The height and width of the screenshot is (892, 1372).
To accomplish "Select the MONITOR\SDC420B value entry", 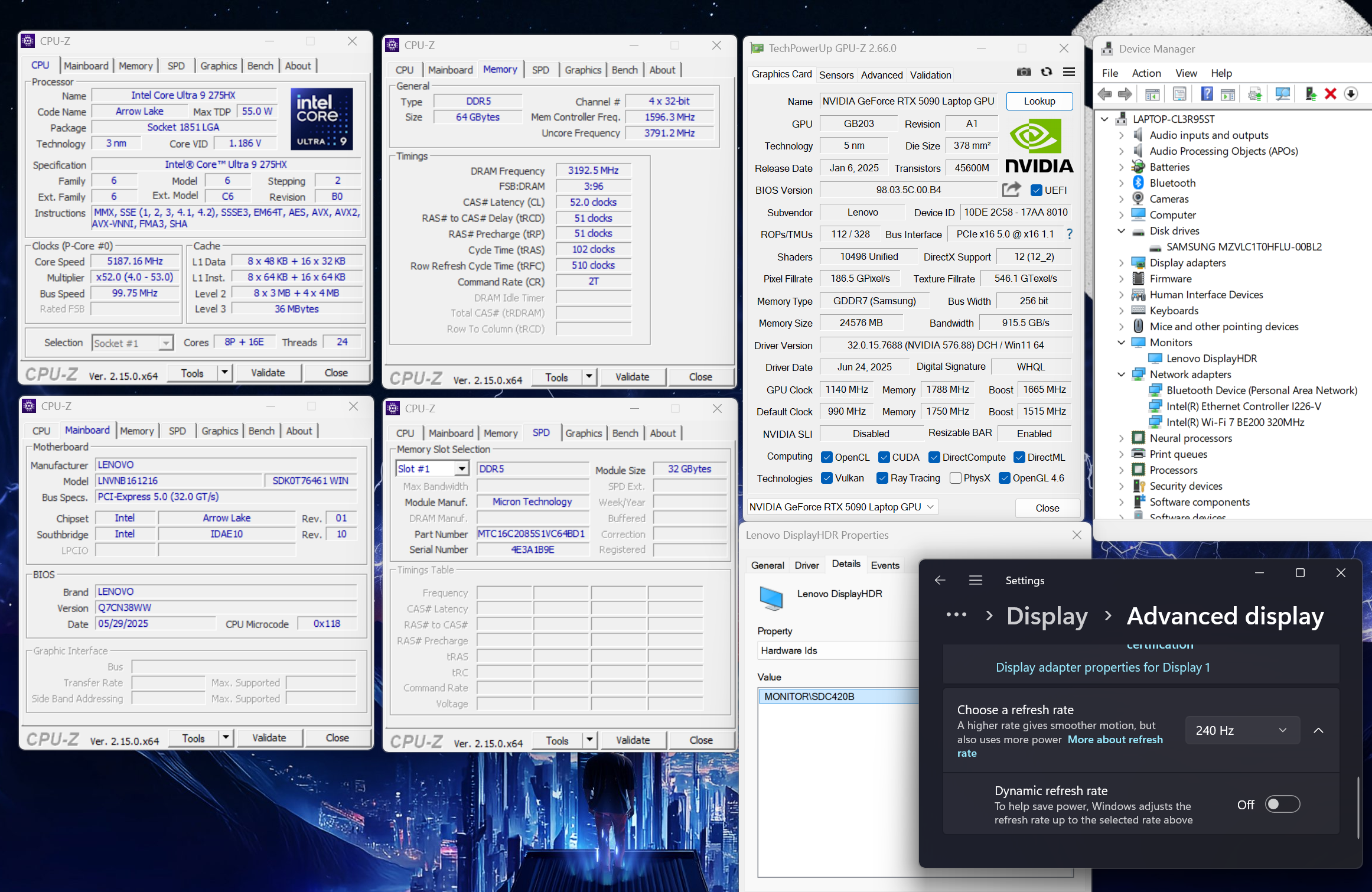I will tap(838, 696).
